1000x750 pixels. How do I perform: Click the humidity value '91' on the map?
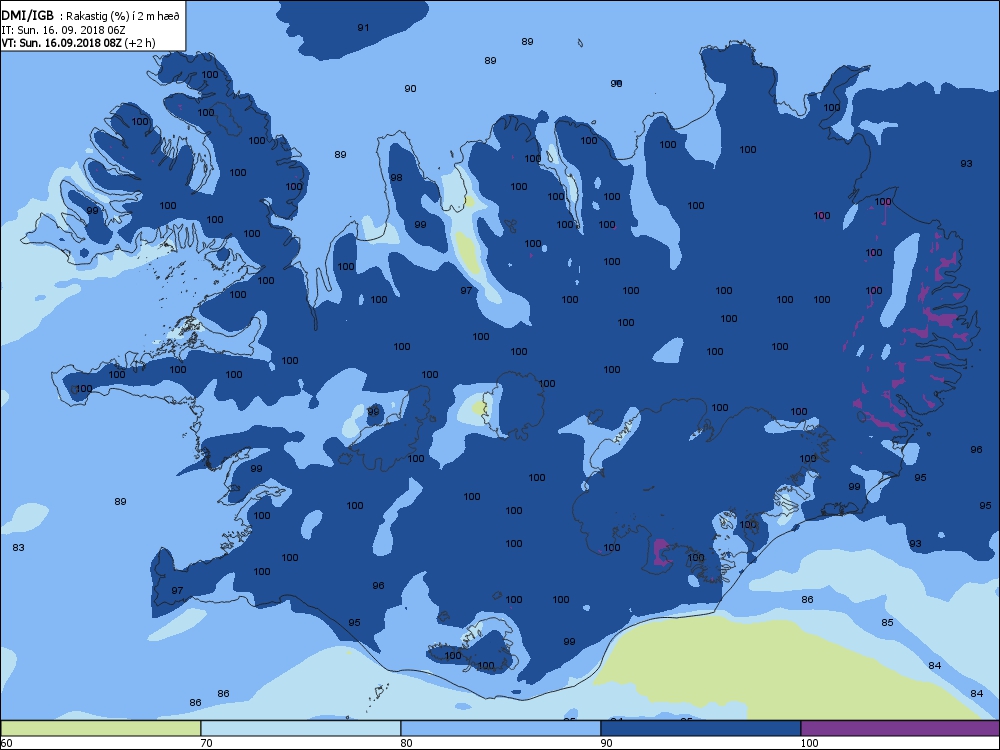pyautogui.click(x=363, y=27)
